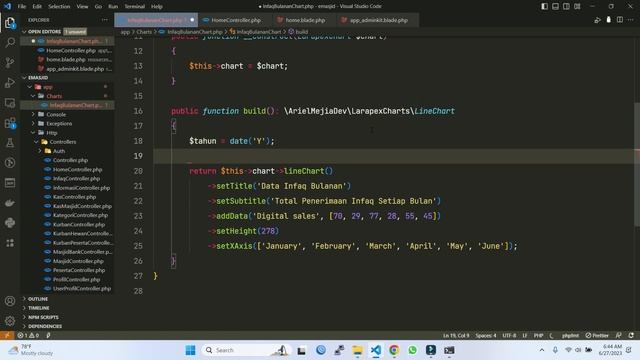Open ProfilController.php in explorer
Viewport: 640px width, 360px height.
pyautogui.click(x=76, y=280)
